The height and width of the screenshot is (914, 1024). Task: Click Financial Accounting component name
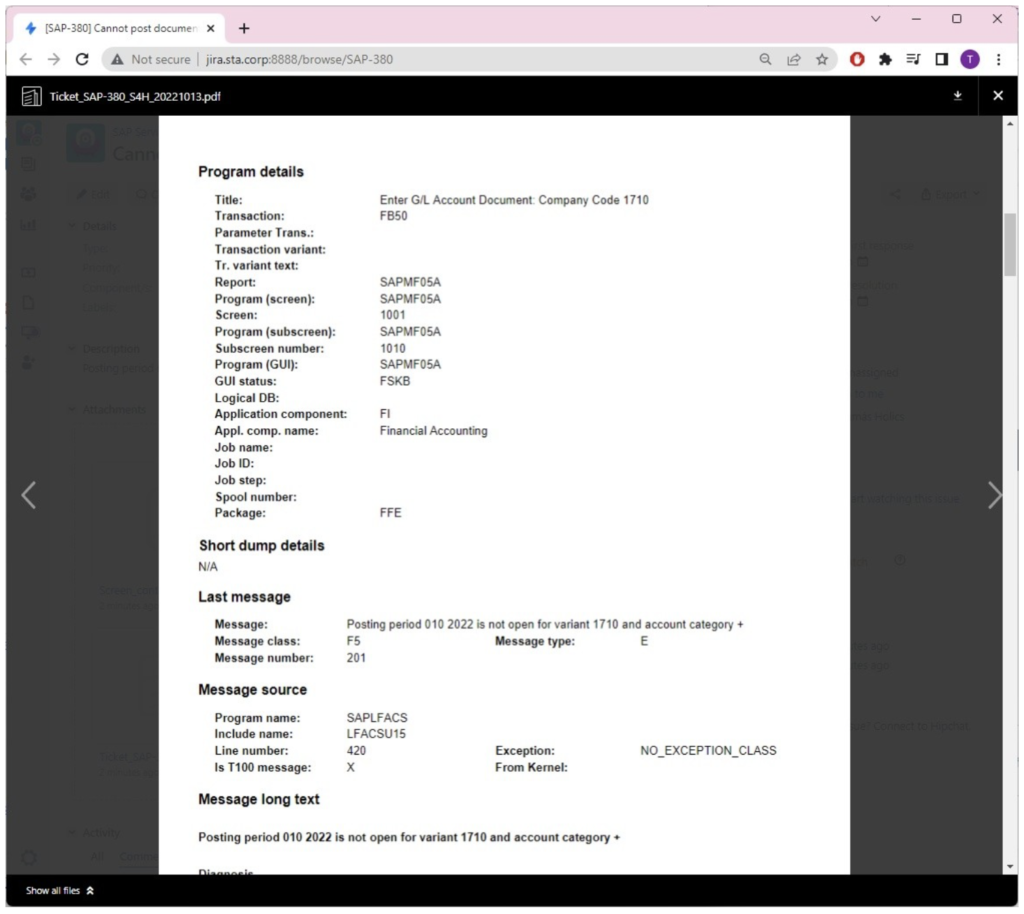coord(434,431)
